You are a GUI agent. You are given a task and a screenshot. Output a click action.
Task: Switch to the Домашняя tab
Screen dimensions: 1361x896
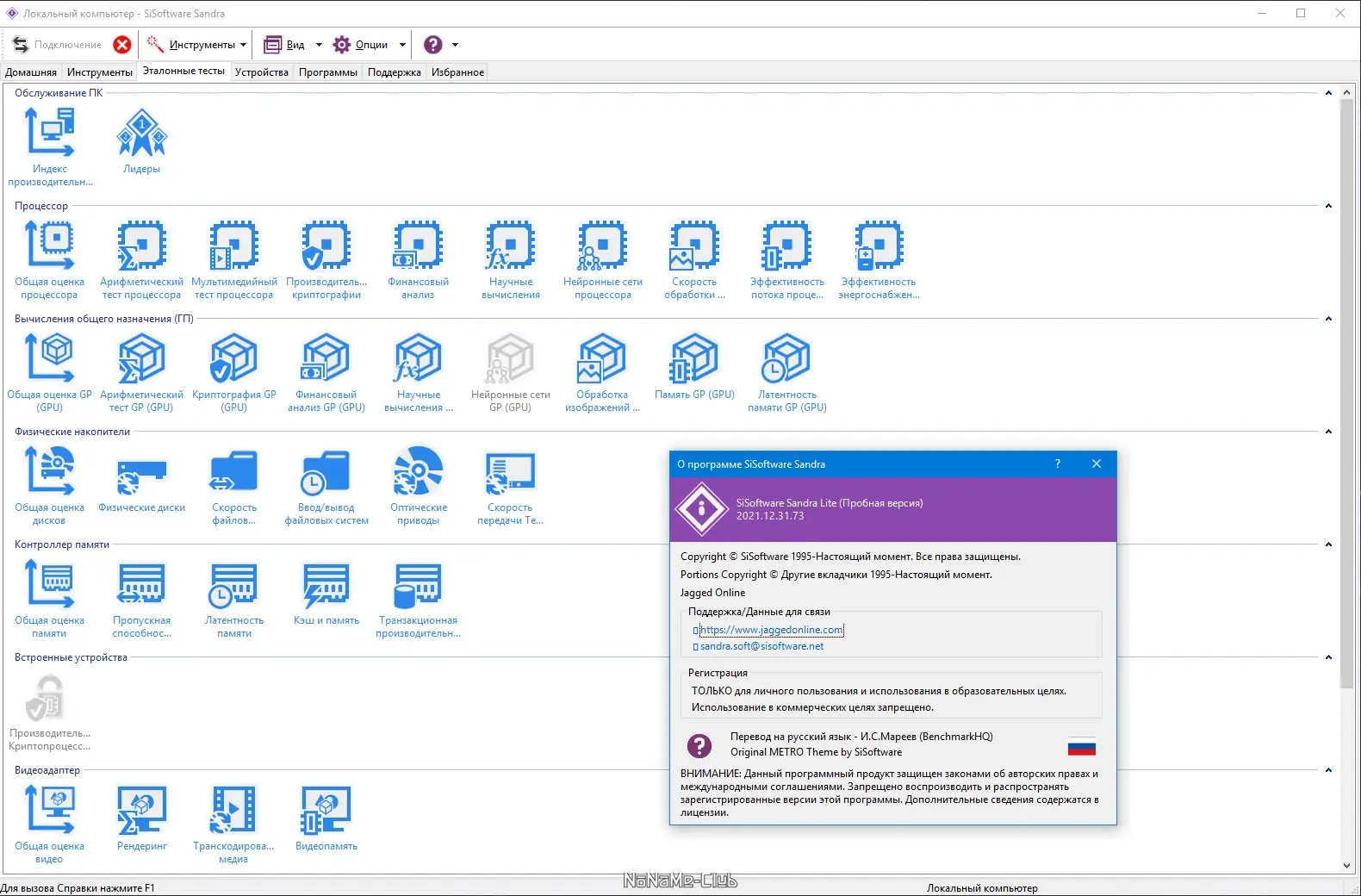pos(31,72)
